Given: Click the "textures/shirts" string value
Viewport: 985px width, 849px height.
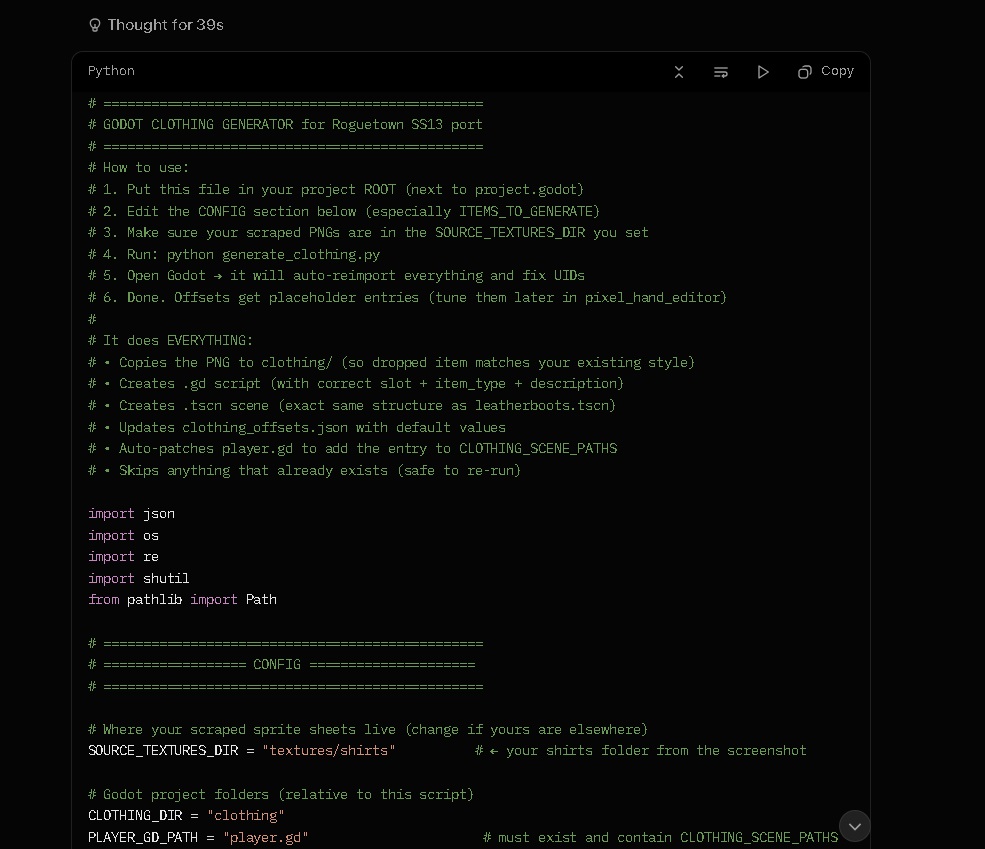Looking at the screenshot, I should pos(329,751).
